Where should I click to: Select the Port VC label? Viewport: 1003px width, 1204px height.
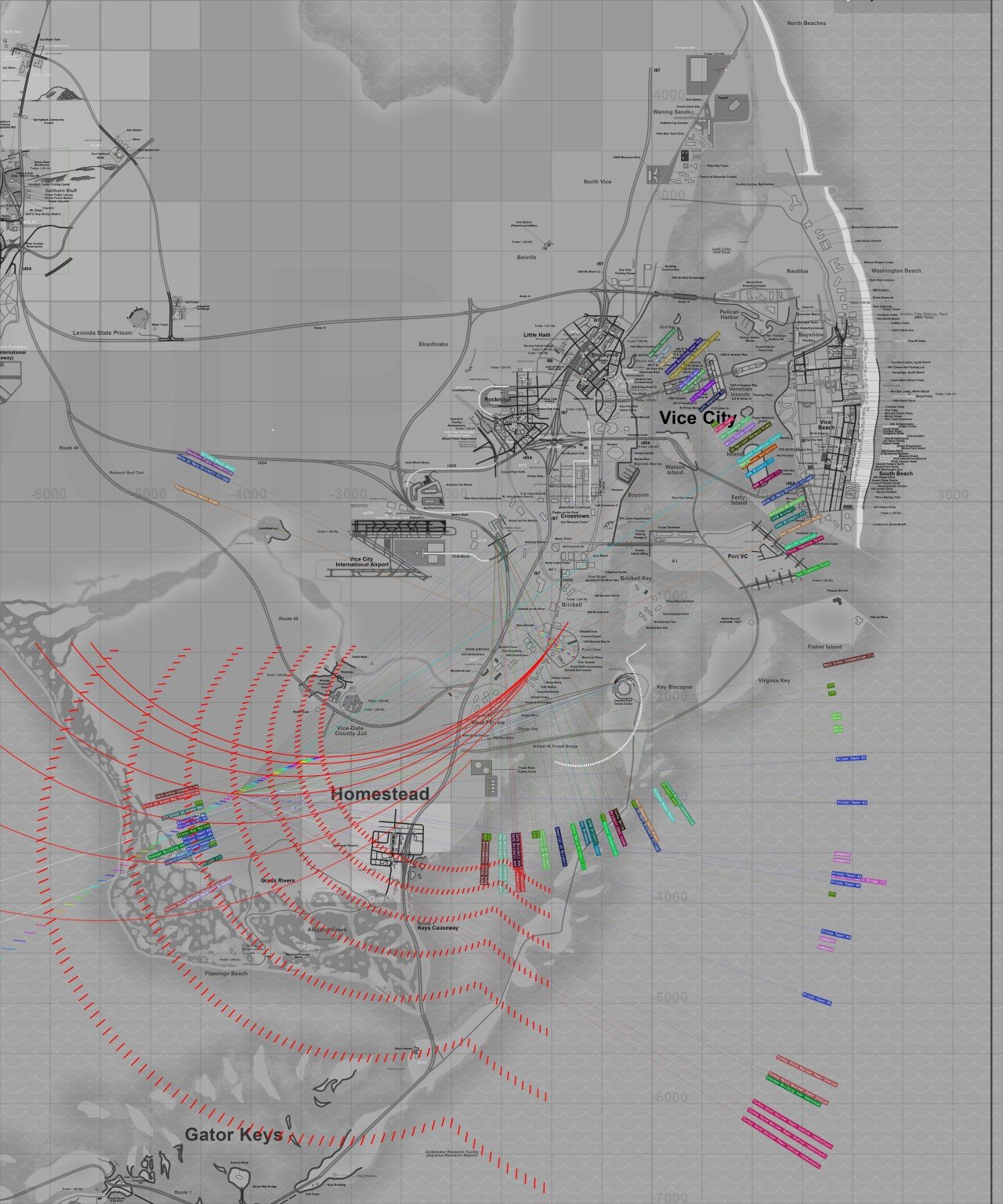737,556
